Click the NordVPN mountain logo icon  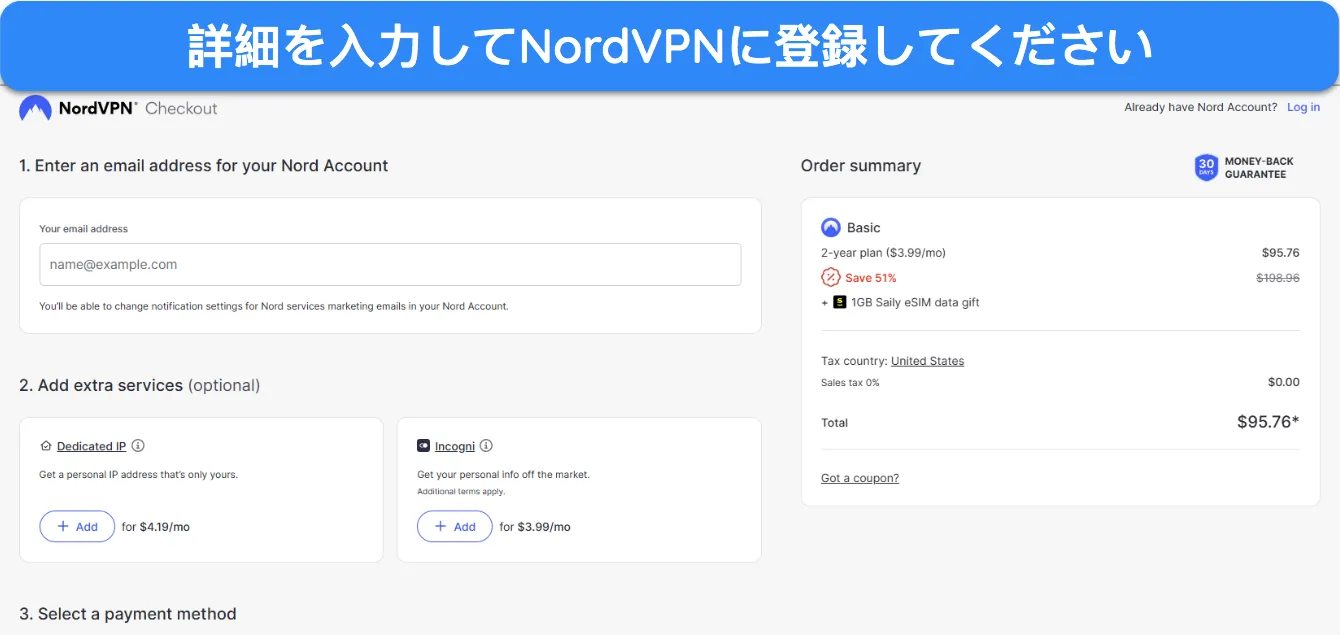tap(35, 108)
